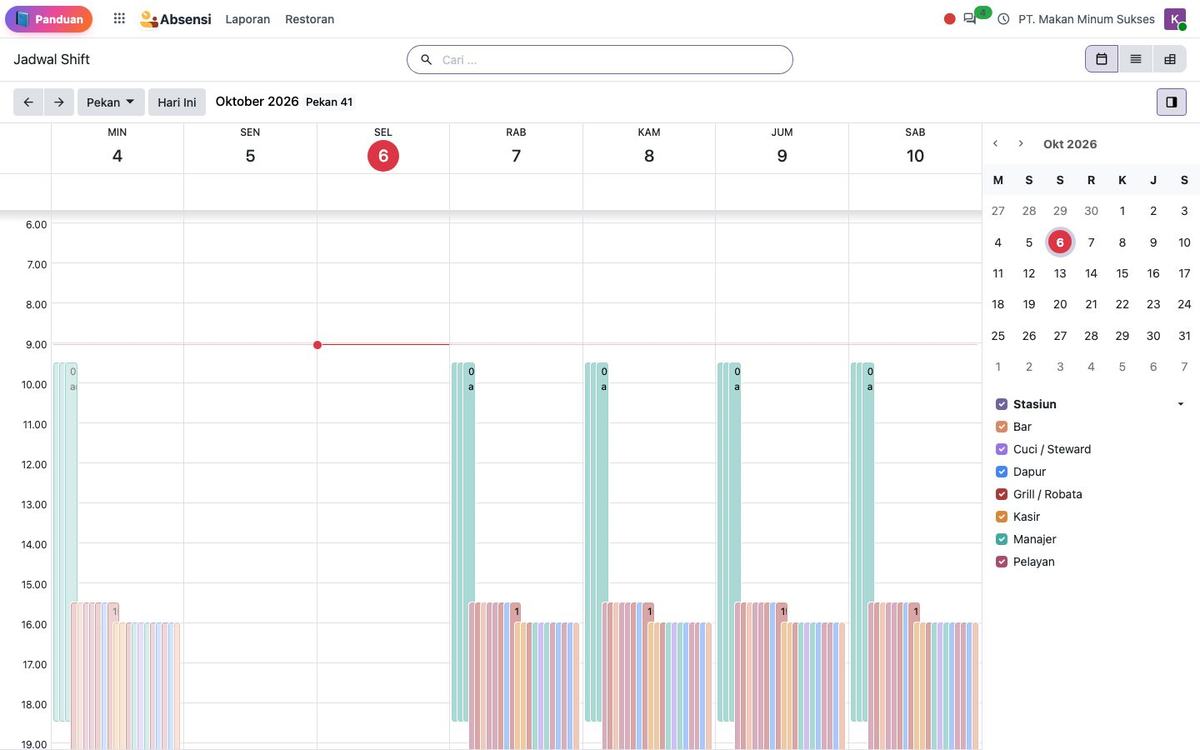Switch to list view
The height and width of the screenshot is (750, 1200).
[1136, 59]
